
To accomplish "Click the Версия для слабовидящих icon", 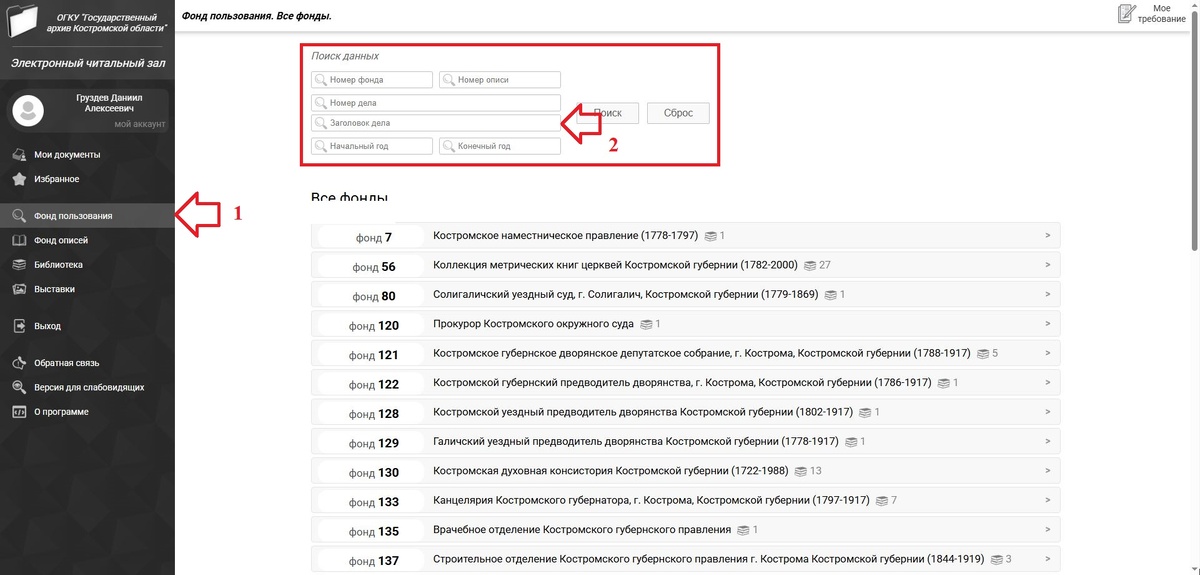I will [18, 387].
